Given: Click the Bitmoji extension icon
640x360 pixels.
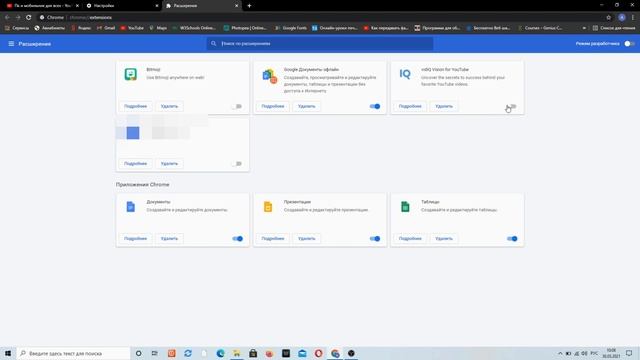Looking at the screenshot, I should pos(131,74).
